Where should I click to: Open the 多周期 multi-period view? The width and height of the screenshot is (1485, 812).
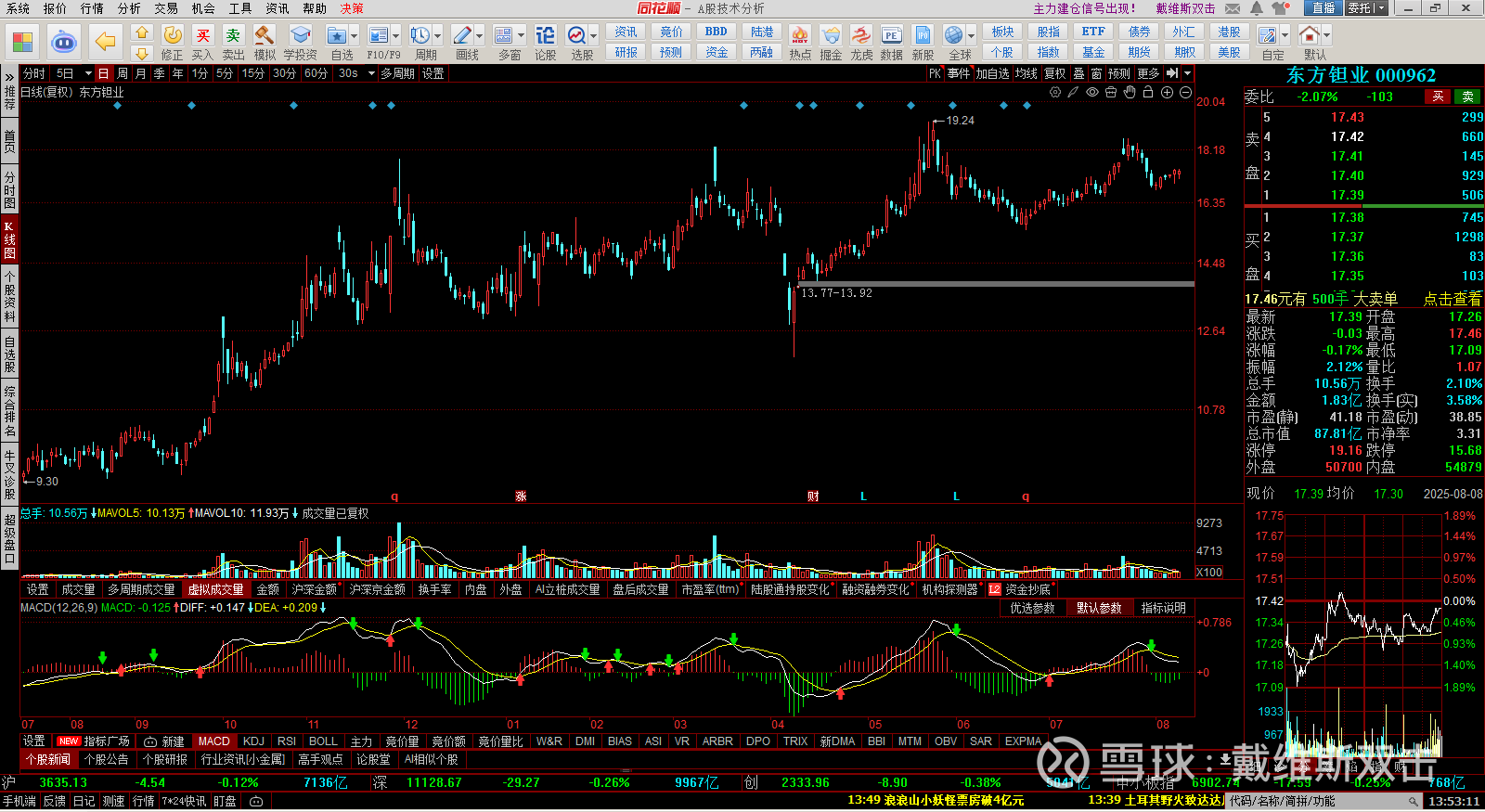coord(397,73)
